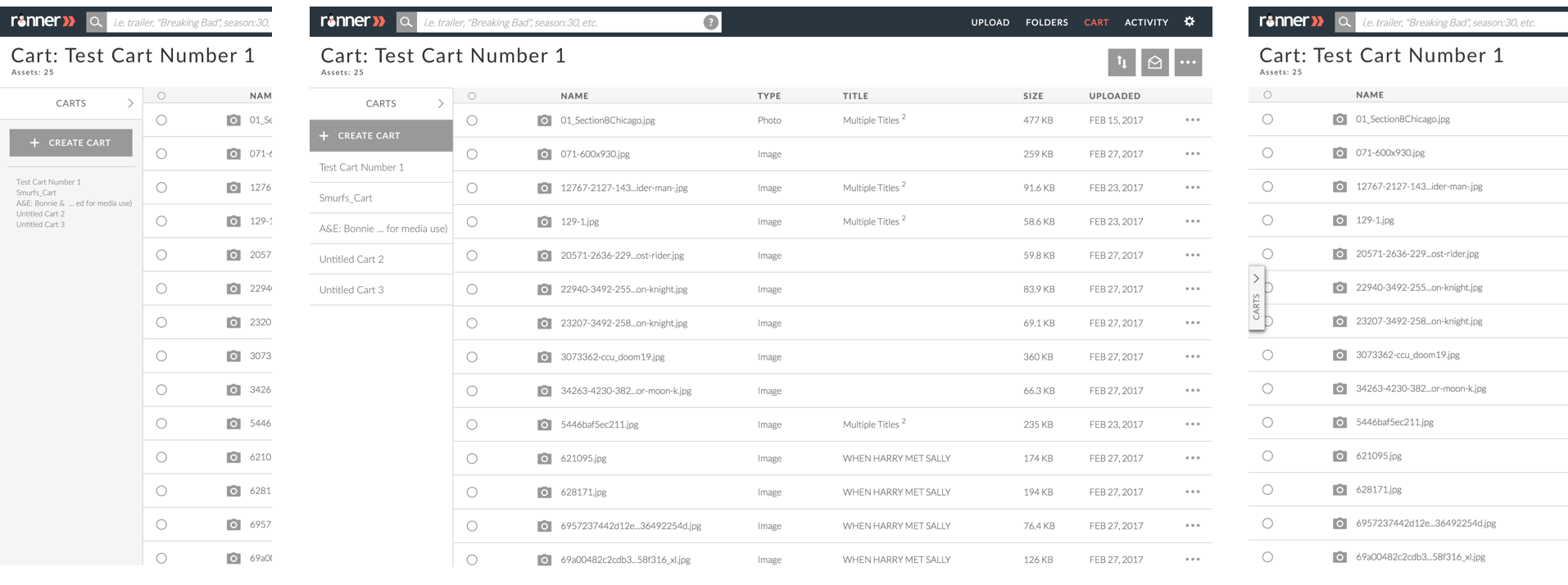Click camera icon for 071-600x930.jpg in middle panel
Viewport: 1568px width, 585px height.
point(544,154)
